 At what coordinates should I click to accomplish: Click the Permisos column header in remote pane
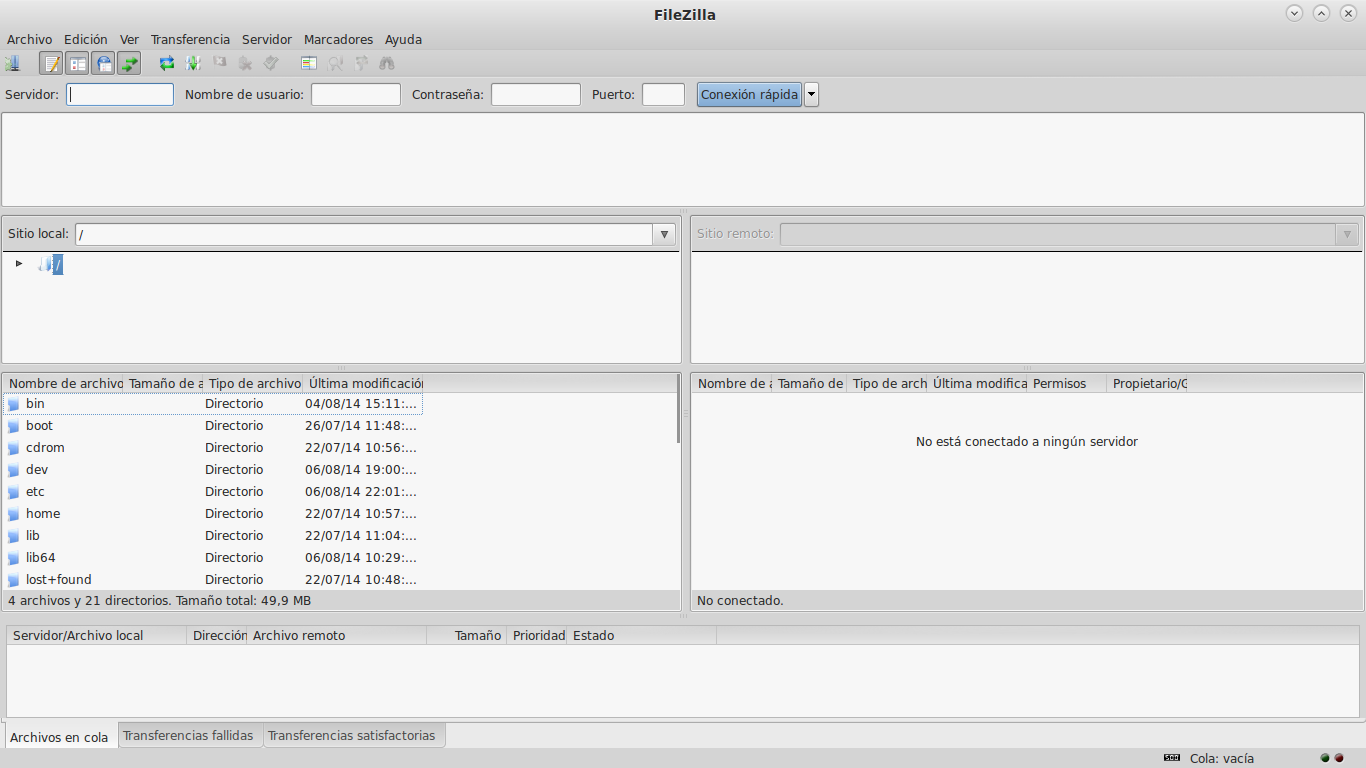click(1067, 383)
